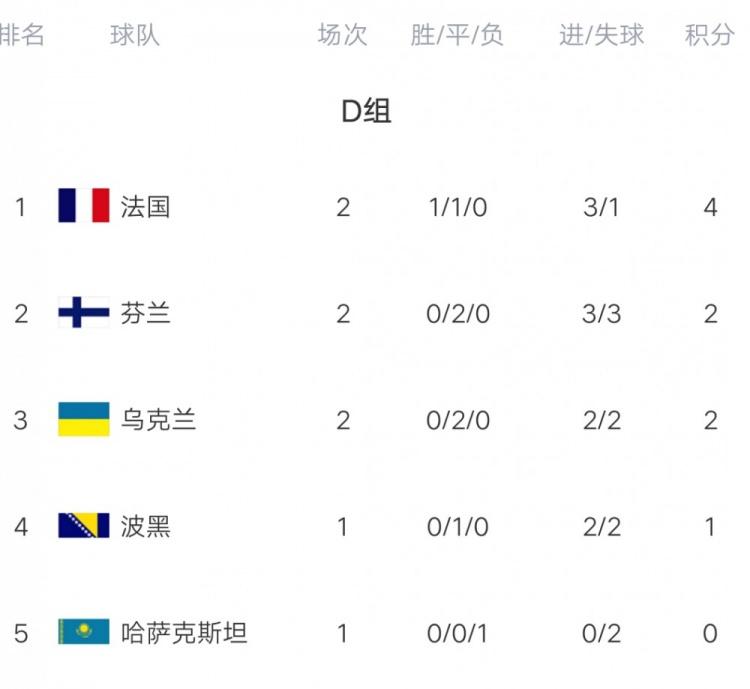Viewport: 750px width, 689px height.
Task: Click the Ukraine flag icon
Action: point(83,420)
